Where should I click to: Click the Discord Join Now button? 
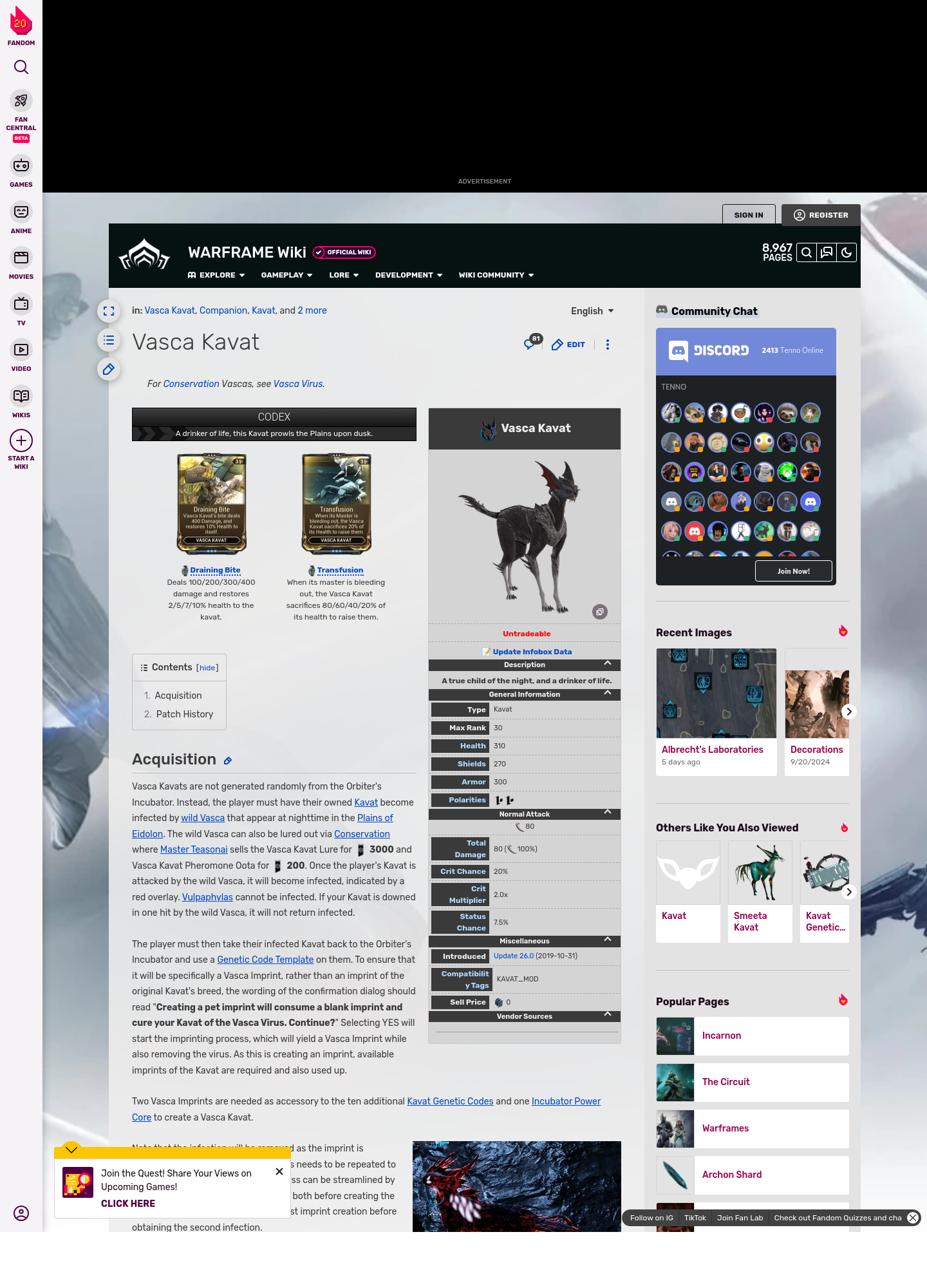point(793,571)
